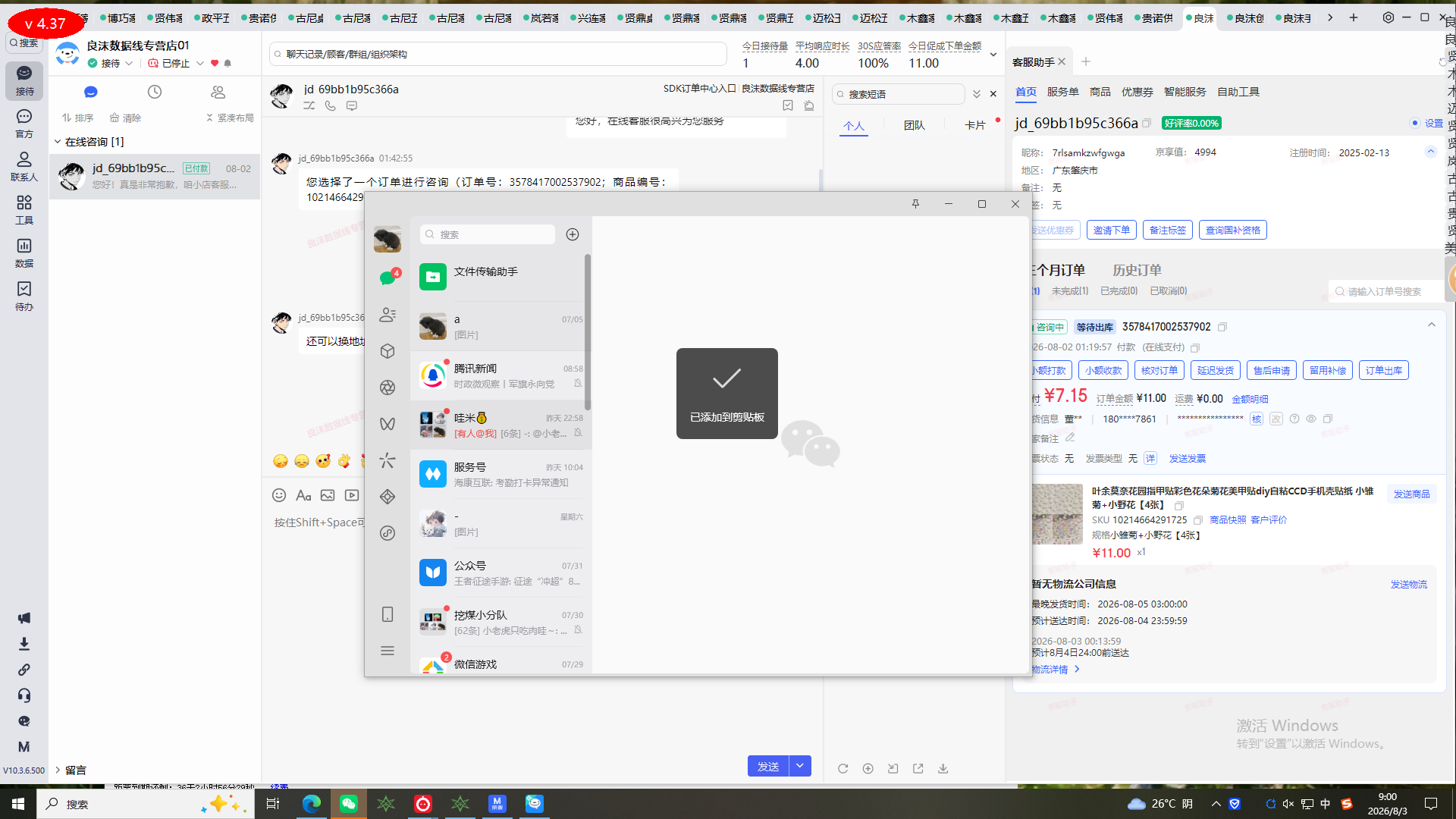Click the megaphone announcement icon in sidebar
The height and width of the screenshot is (819, 1456).
point(24,618)
